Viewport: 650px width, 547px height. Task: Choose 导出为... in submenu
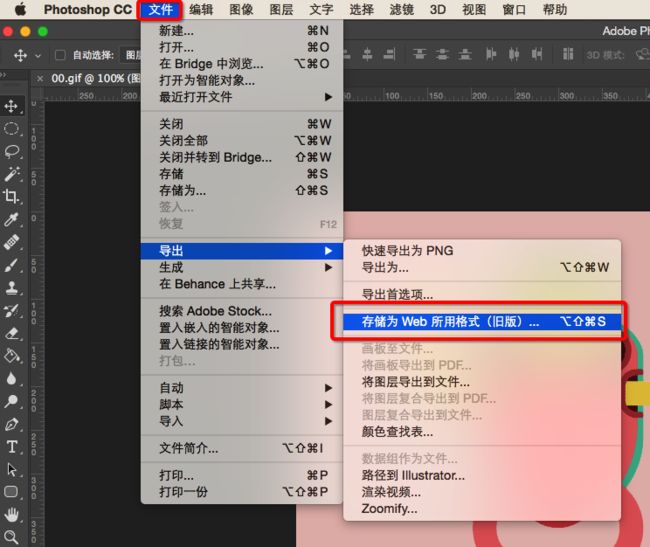click(x=482, y=267)
